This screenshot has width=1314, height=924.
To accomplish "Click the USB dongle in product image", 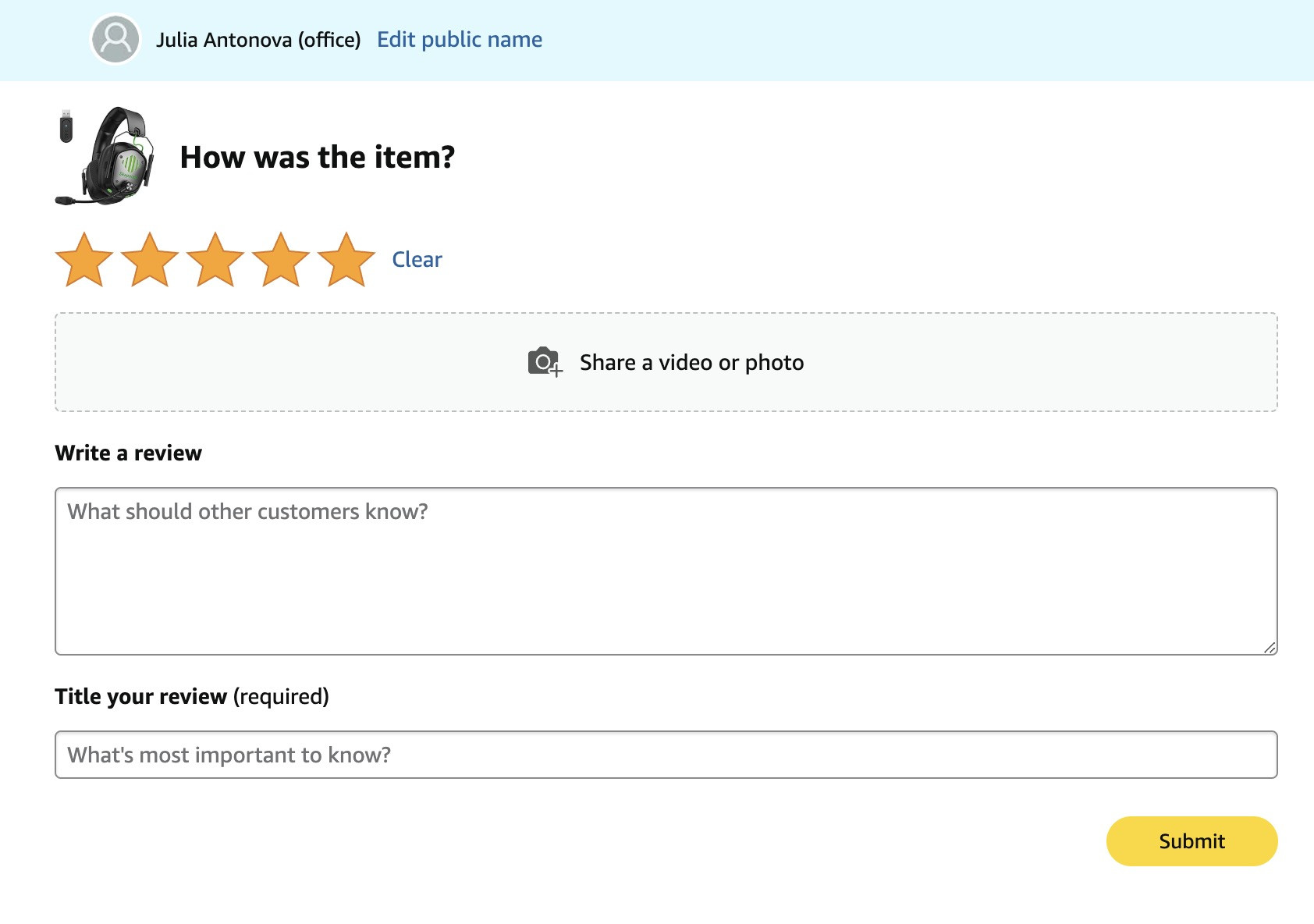I will click(x=66, y=126).
